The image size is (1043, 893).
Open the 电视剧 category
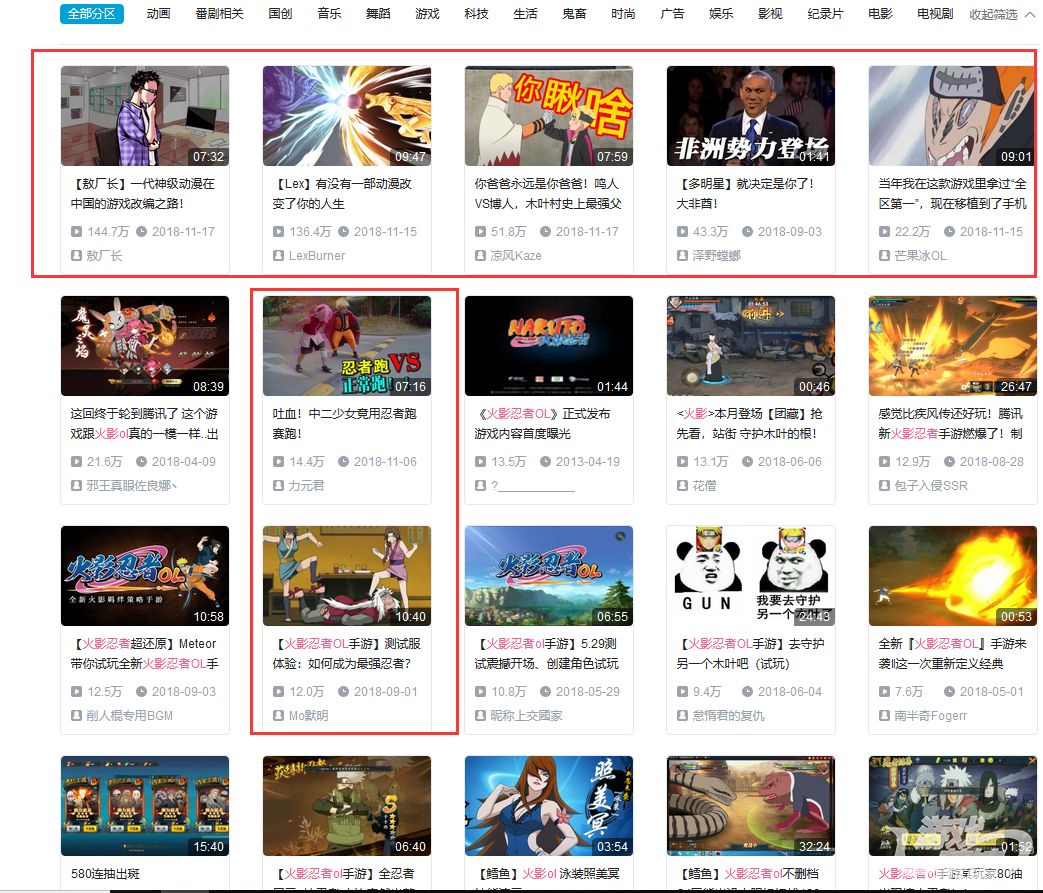tap(935, 13)
